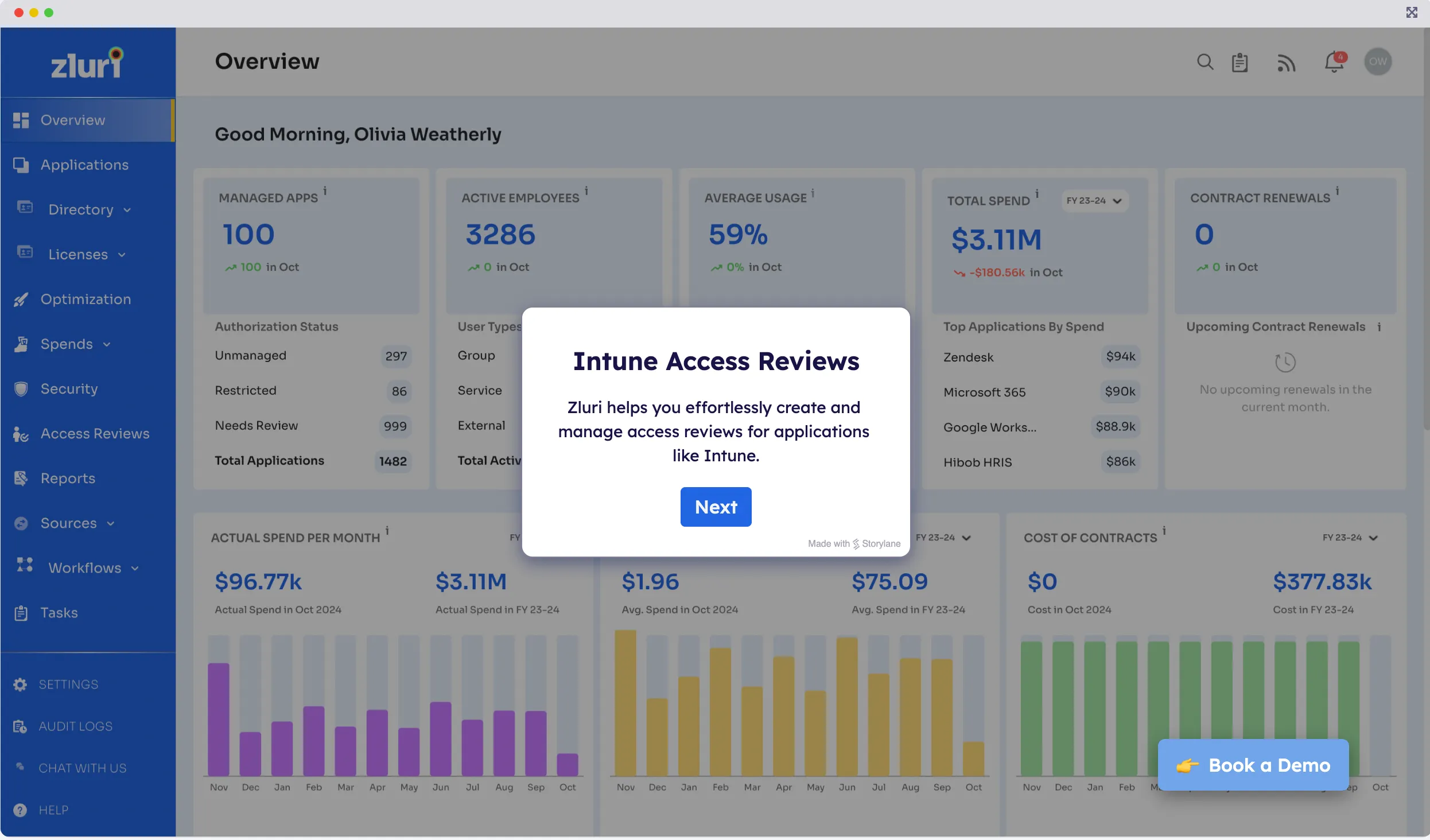Expand the Spends menu chevron

pyautogui.click(x=107, y=344)
